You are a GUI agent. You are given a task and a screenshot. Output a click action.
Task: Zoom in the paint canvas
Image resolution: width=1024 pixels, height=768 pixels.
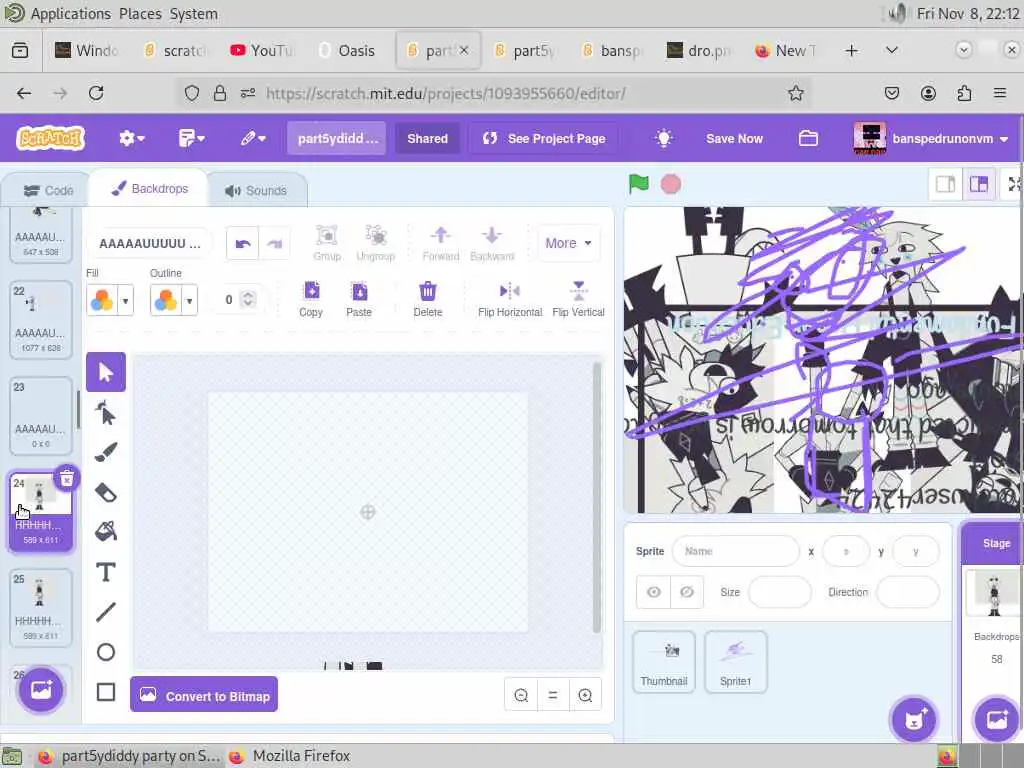[x=585, y=696]
